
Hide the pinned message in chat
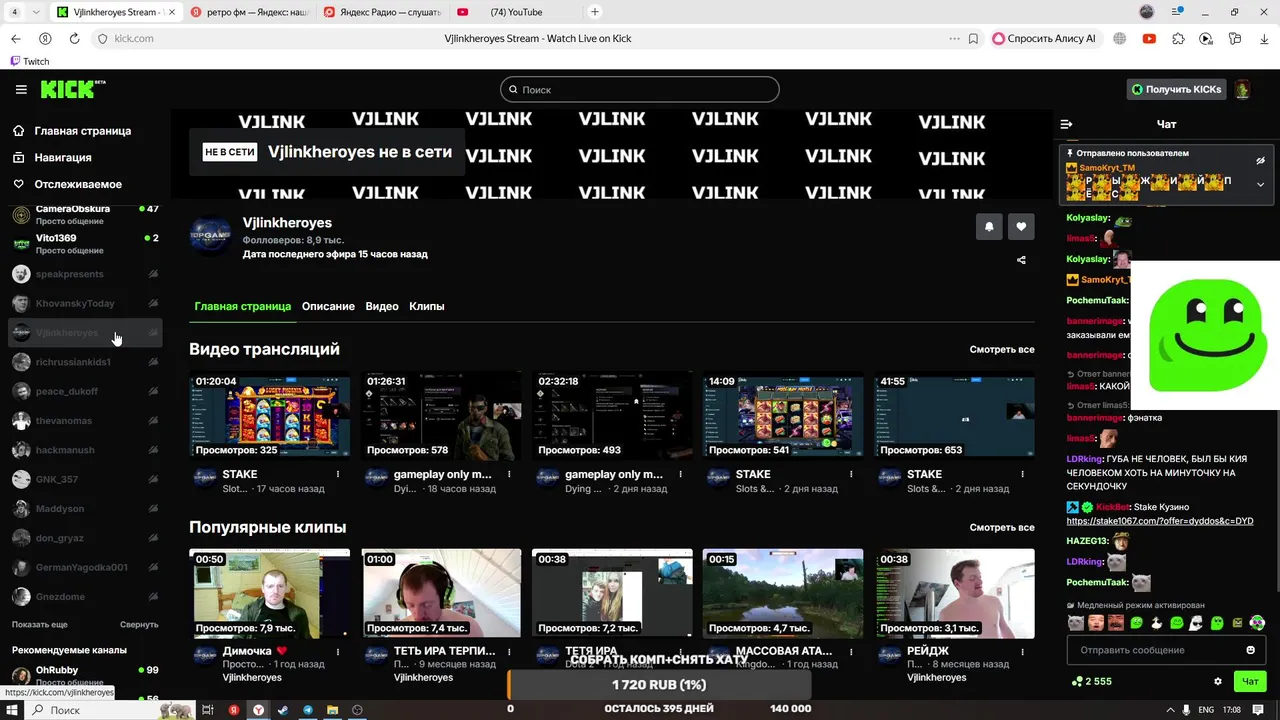coord(1260,160)
